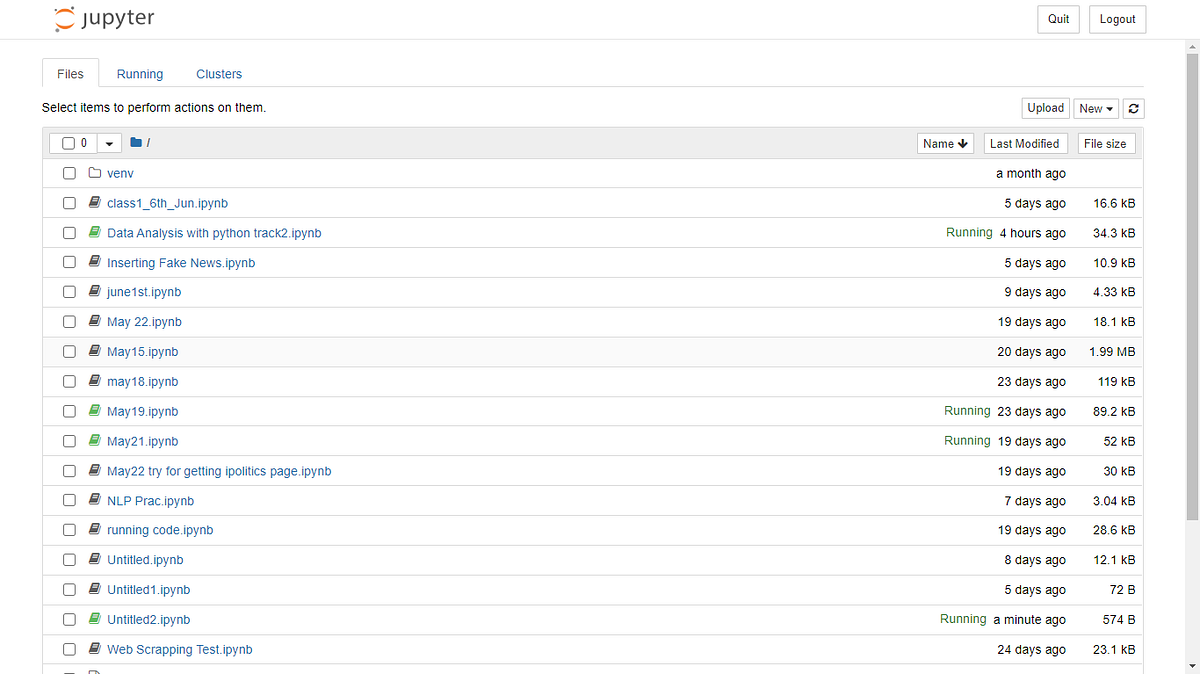Switch to the Clusters tab
The height and width of the screenshot is (675, 1200).
pos(219,73)
